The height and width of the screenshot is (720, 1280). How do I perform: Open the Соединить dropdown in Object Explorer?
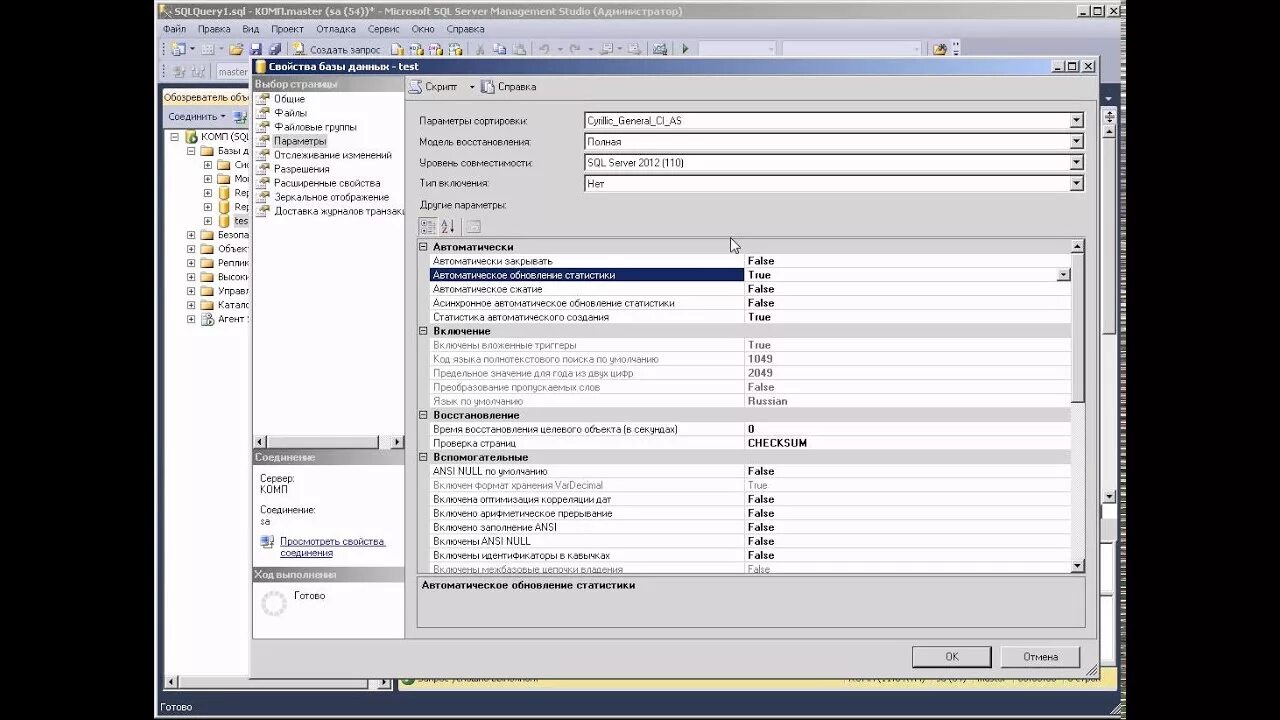click(197, 117)
